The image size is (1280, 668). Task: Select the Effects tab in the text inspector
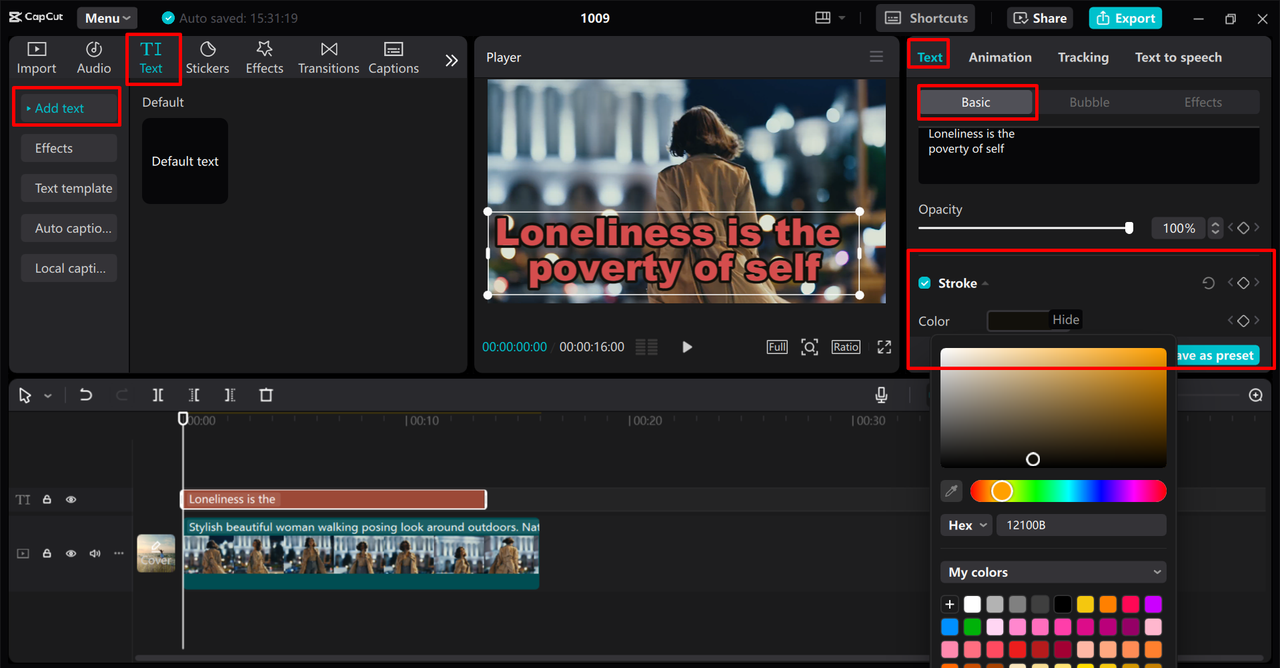[1203, 102]
